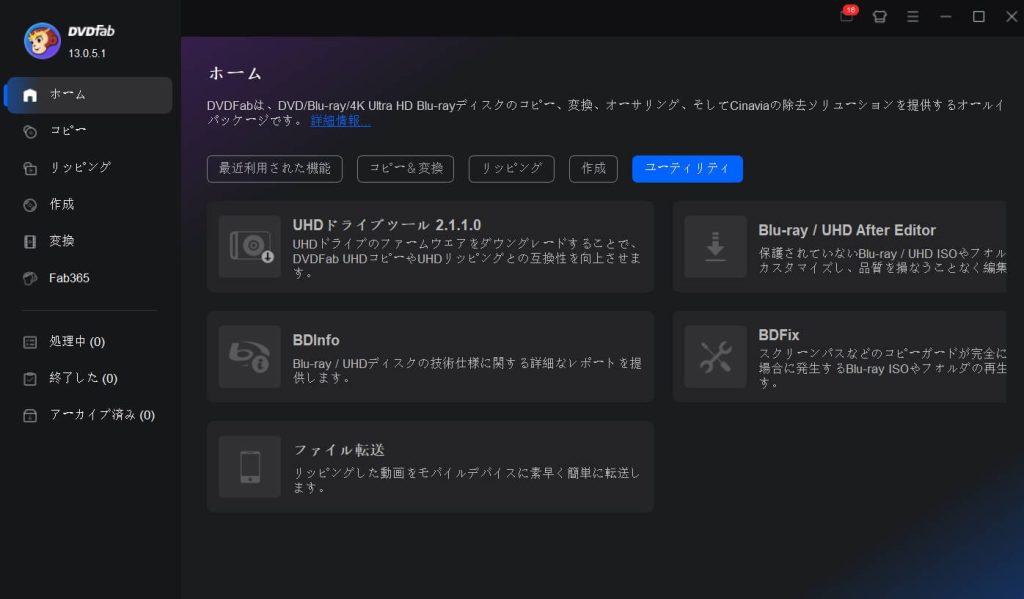Click the store icon in the title bar

click(879, 17)
